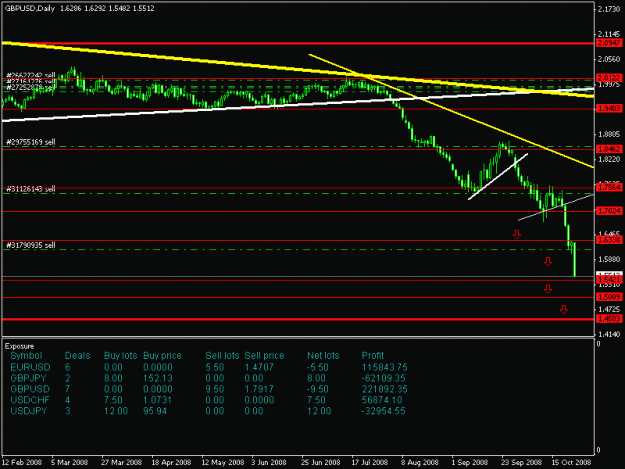Click the 1.5880 price scale value

coord(609,259)
